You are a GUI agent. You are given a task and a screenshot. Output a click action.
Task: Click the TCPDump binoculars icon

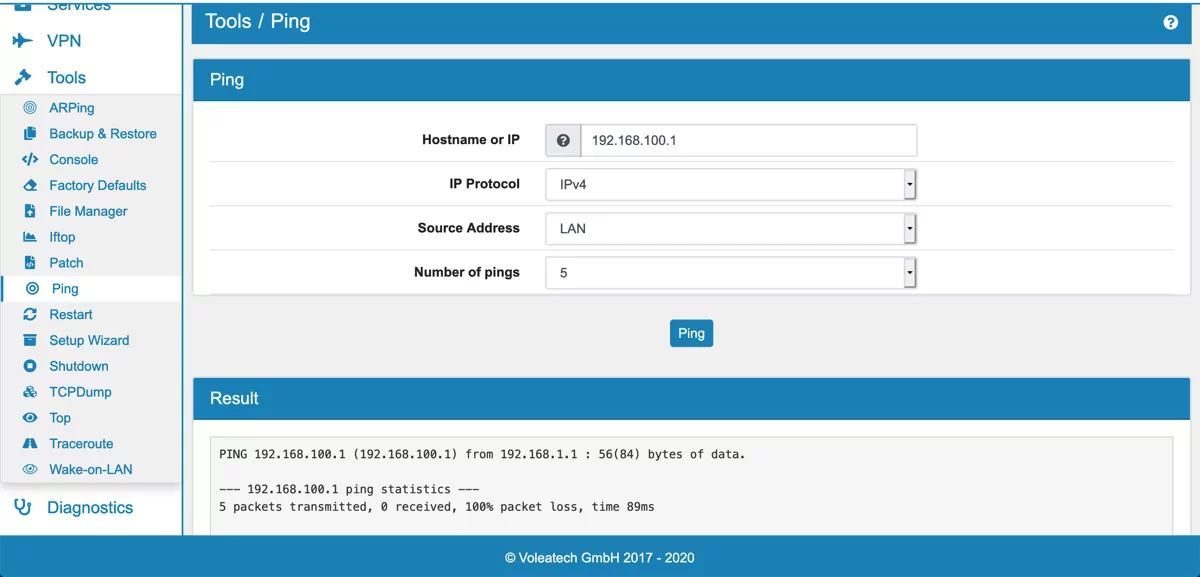click(x=30, y=393)
